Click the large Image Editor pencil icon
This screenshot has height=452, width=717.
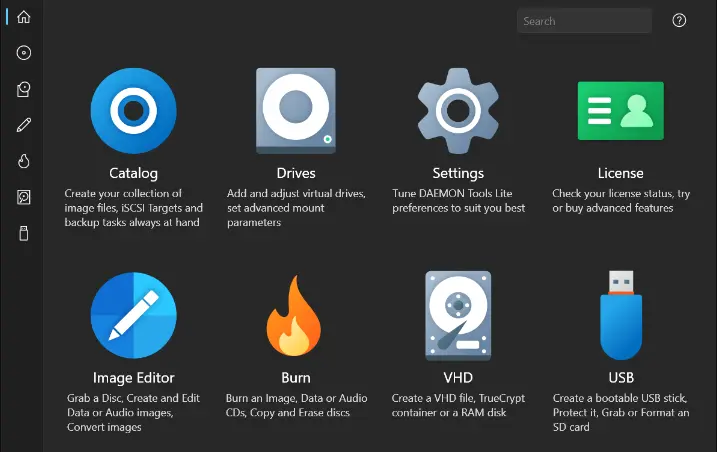[x=134, y=315]
